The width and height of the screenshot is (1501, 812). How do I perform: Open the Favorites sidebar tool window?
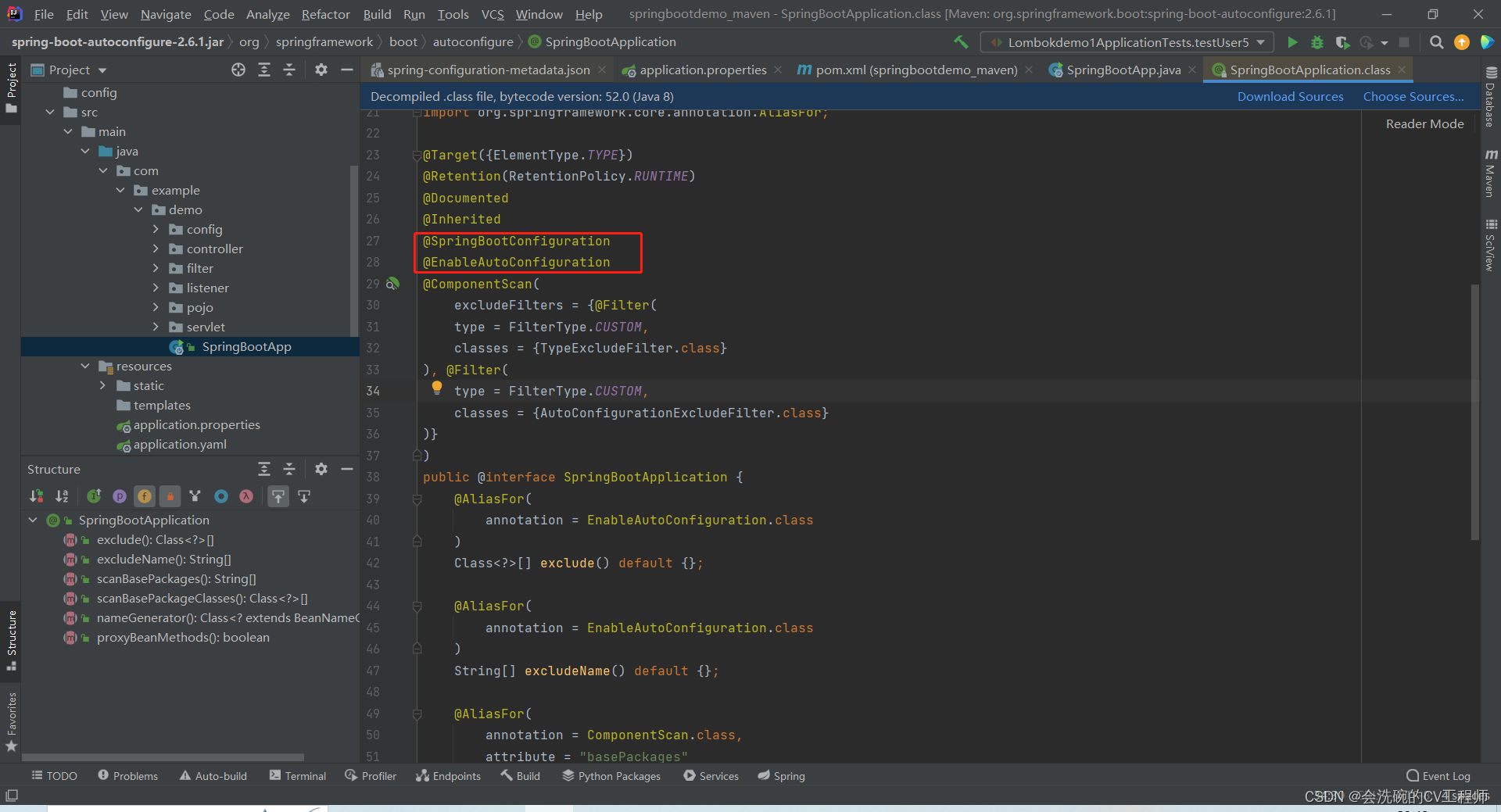pos(11,722)
